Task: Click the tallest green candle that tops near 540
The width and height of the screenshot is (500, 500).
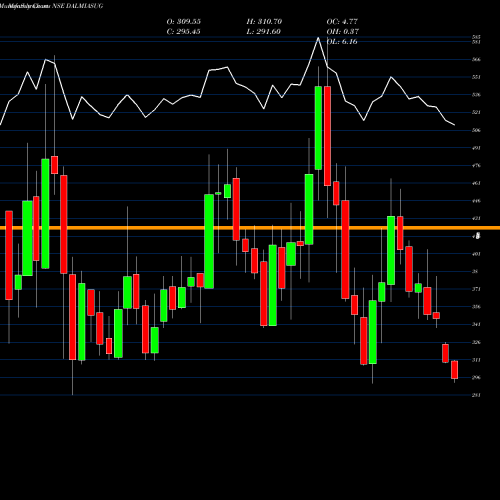Action: (318, 128)
